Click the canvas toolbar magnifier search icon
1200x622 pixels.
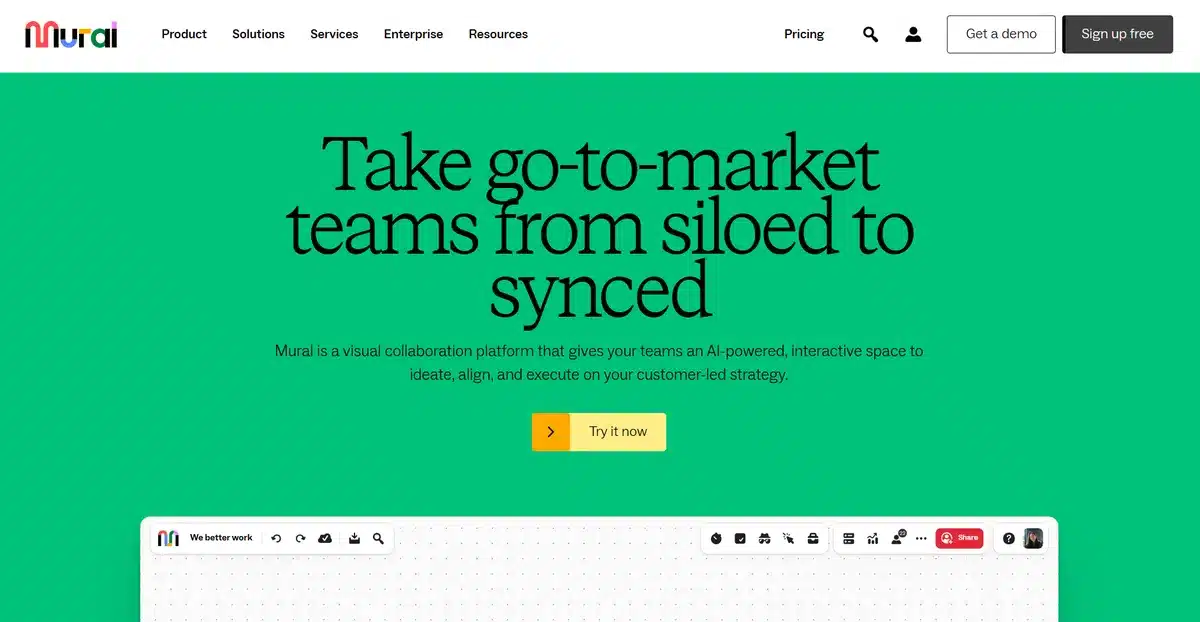[x=378, y=538]
